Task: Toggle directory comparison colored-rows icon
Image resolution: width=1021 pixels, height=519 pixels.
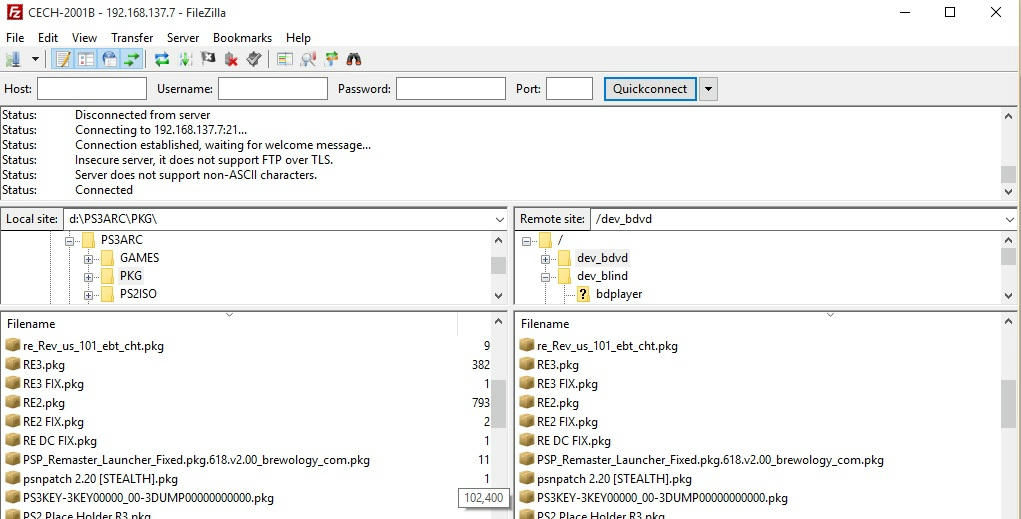Action: click(x=285, y=59)
